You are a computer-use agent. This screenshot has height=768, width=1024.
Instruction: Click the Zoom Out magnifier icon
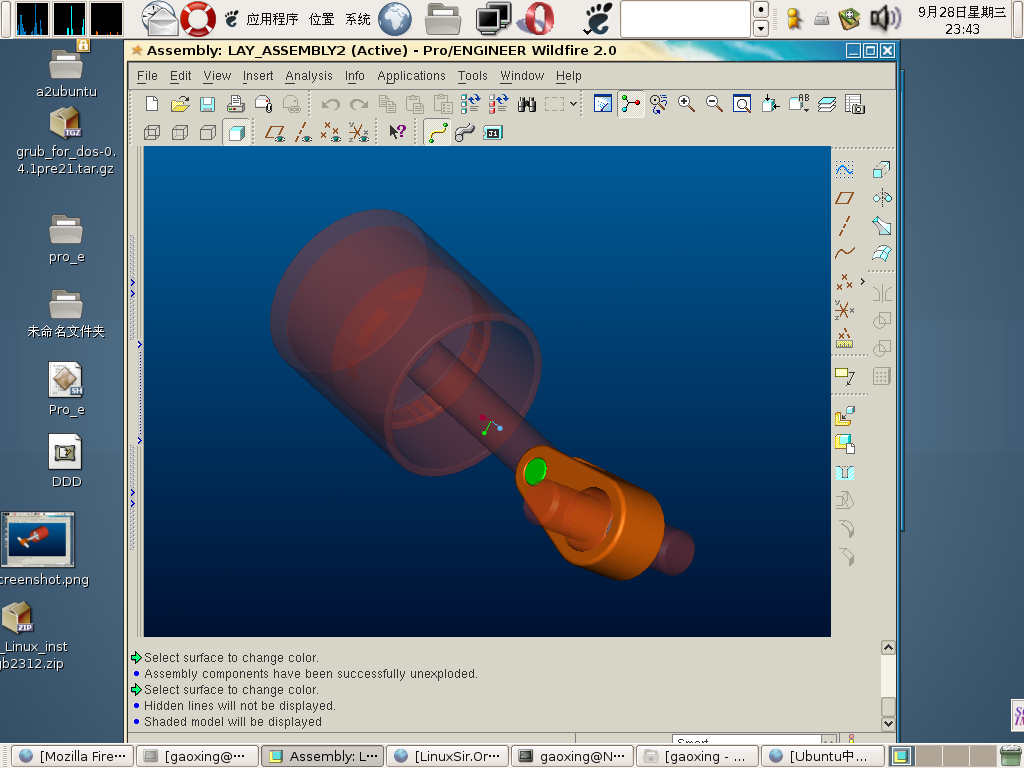714,104
